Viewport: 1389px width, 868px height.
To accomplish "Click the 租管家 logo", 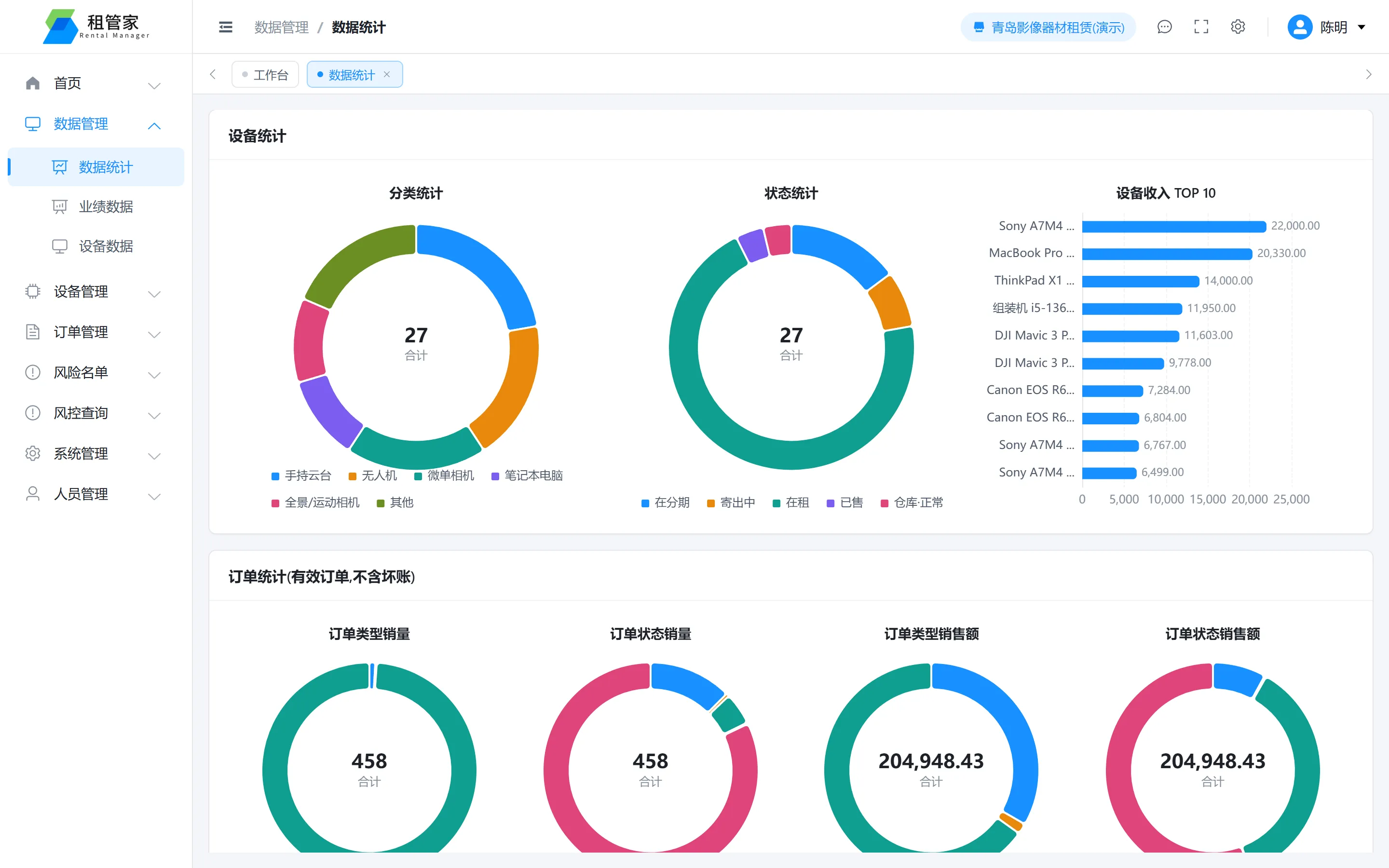I will [x=96, y=27].
